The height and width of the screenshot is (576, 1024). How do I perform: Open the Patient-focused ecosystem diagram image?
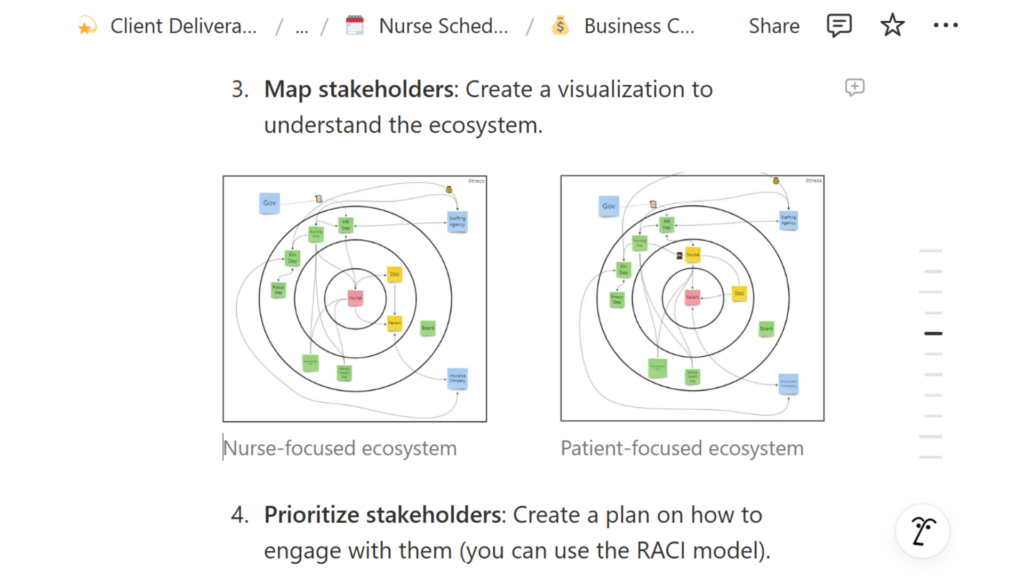(692, 298)
